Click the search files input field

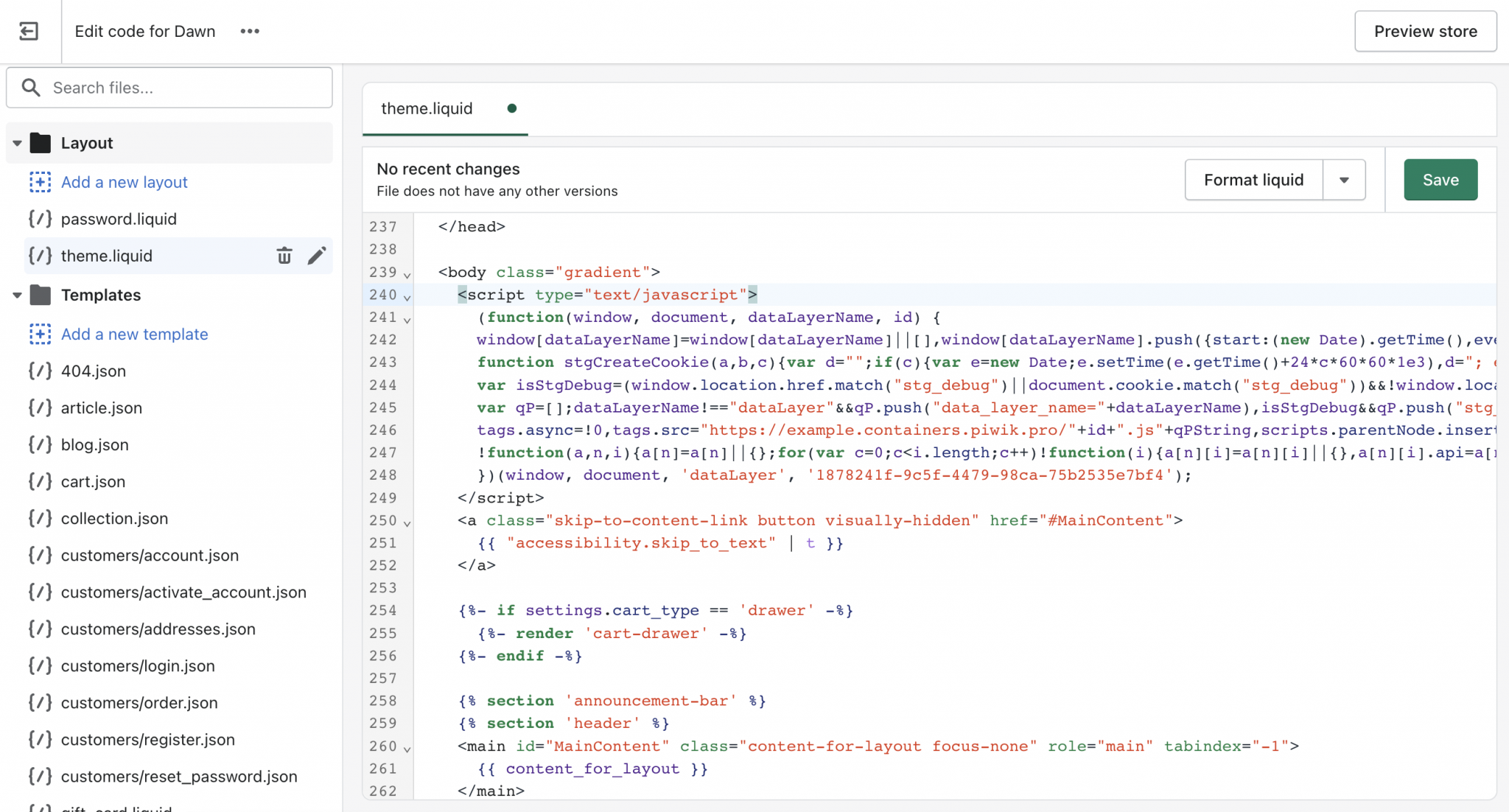pyautogui.click(x=169, y=87)
